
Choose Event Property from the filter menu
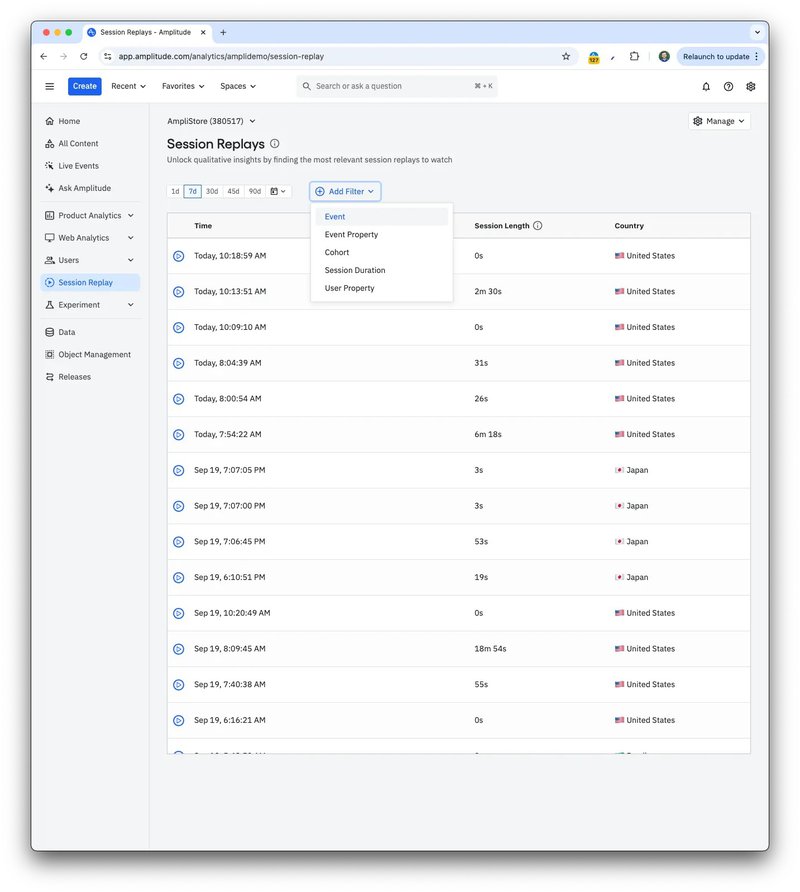351,235
